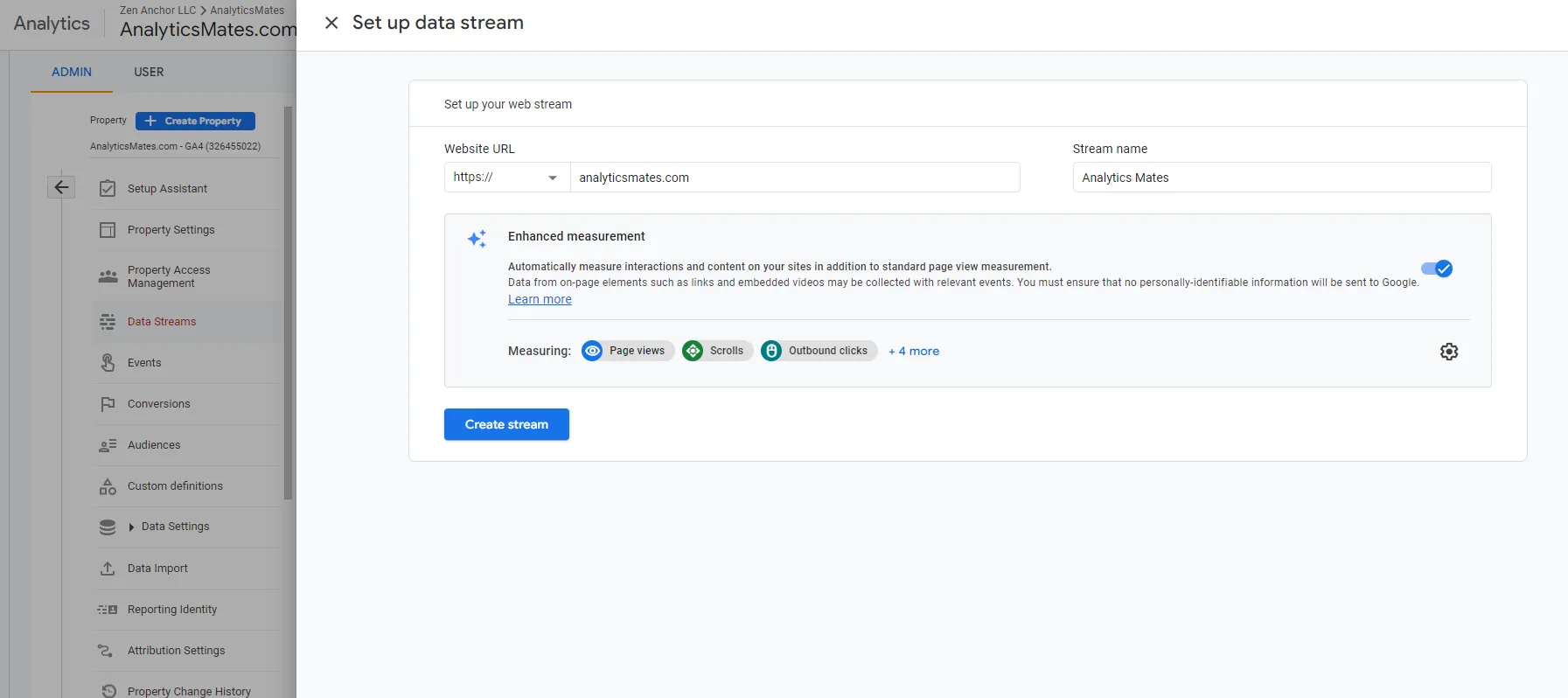This screenshot has width=1568, height=698.
Task: Click the Website URL input field
Action: pyautogui.click(x=795, y=178)
